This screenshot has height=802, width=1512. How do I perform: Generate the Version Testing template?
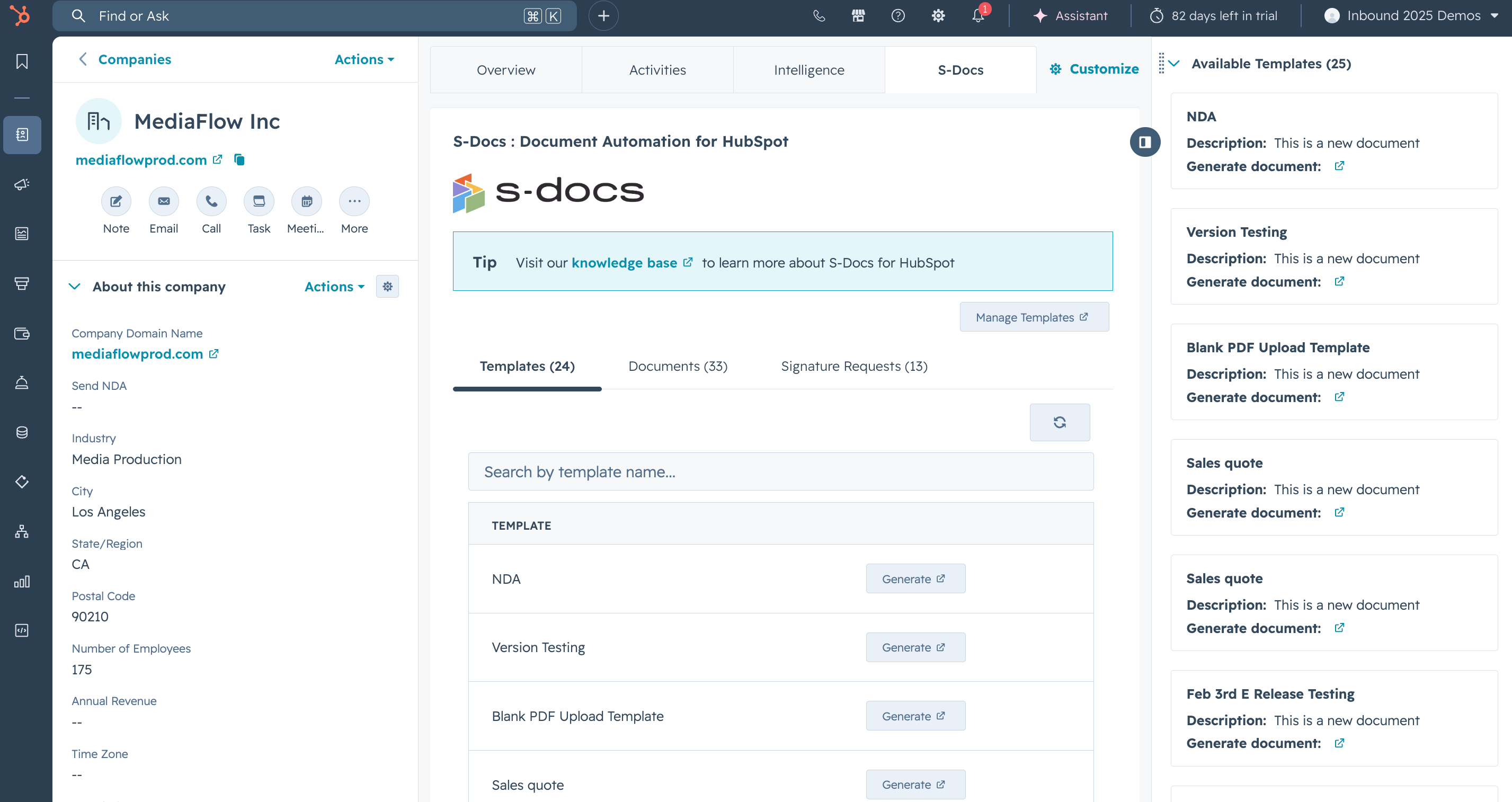pyautogui.click(x=915, y=647)
